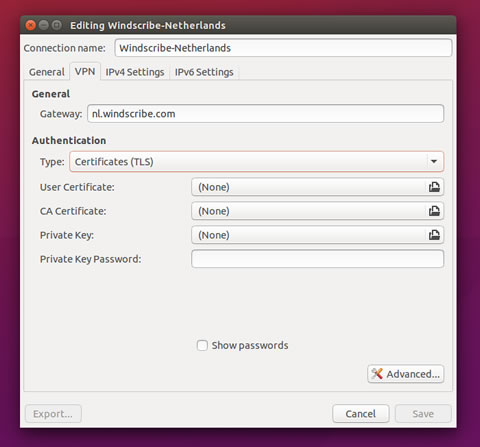Switch to the General tab
Screen dimensions: 480x447
coord(47,72)
